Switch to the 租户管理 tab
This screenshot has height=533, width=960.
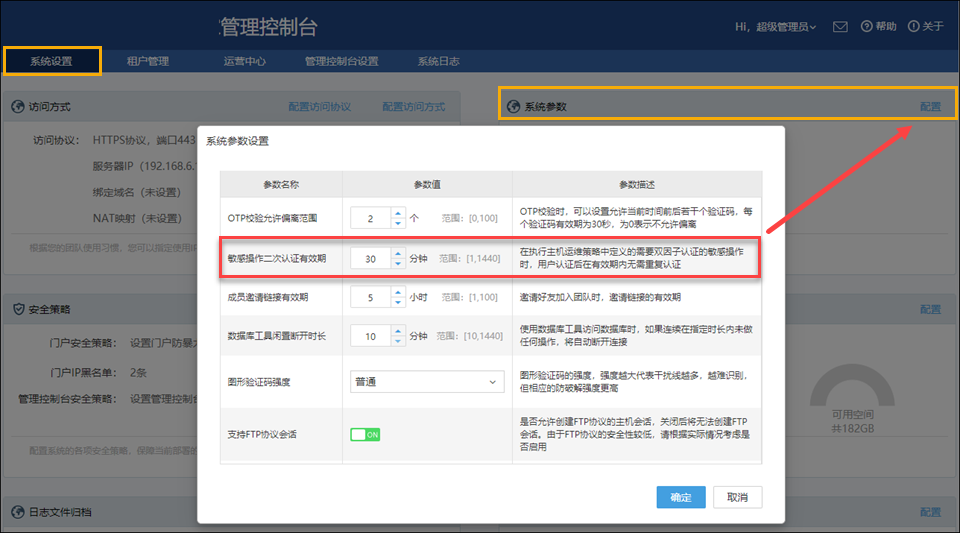[x=148, y=61]
